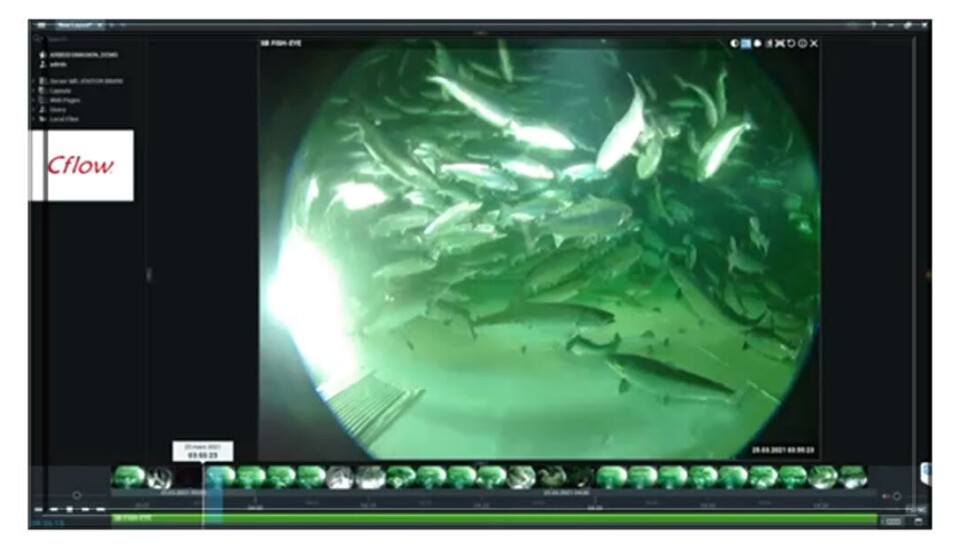Switch to the New Layout tab
The height and width of the screenshot is (548, 960).
(x=75, y=24)
